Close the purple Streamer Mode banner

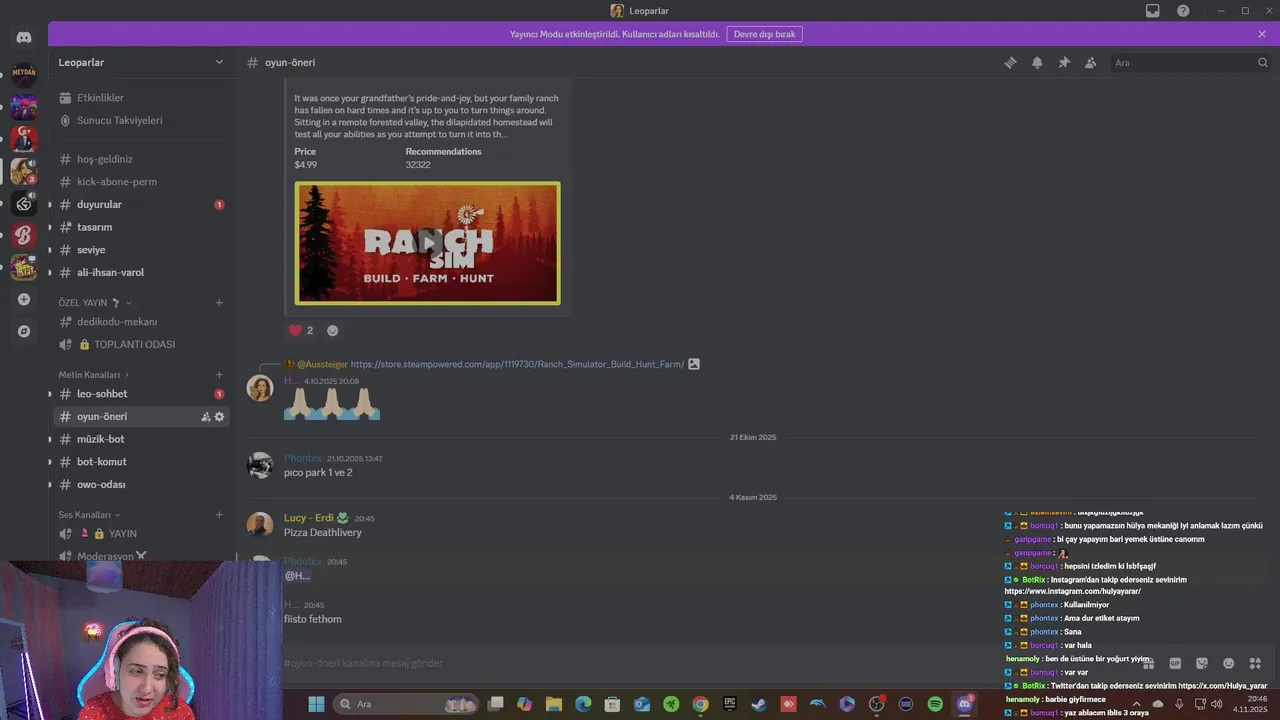[1262, 34]
